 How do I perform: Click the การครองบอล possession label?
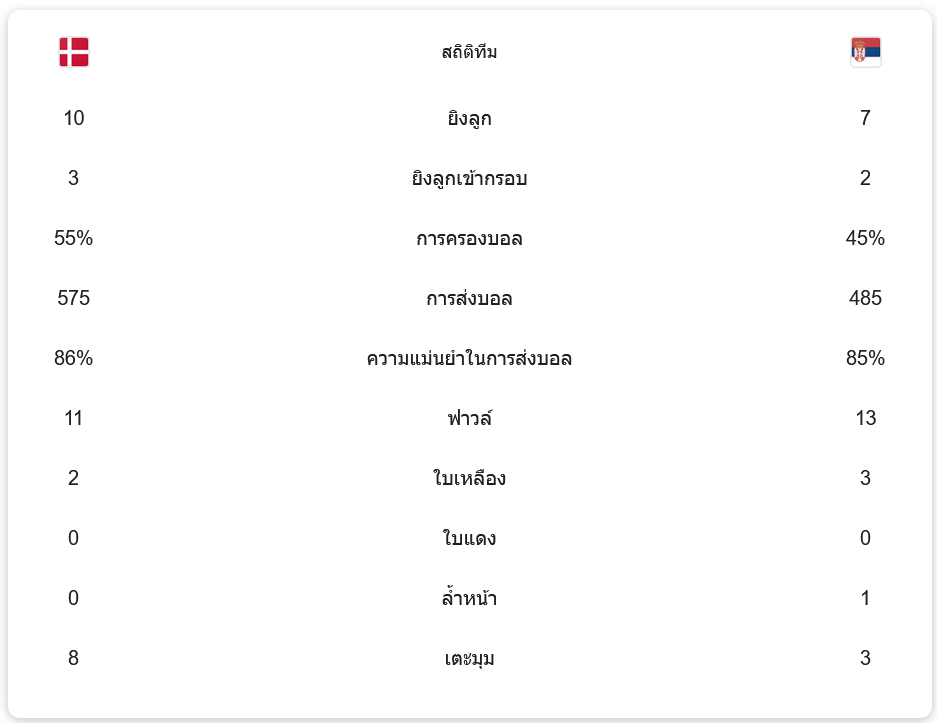[469, 239]
